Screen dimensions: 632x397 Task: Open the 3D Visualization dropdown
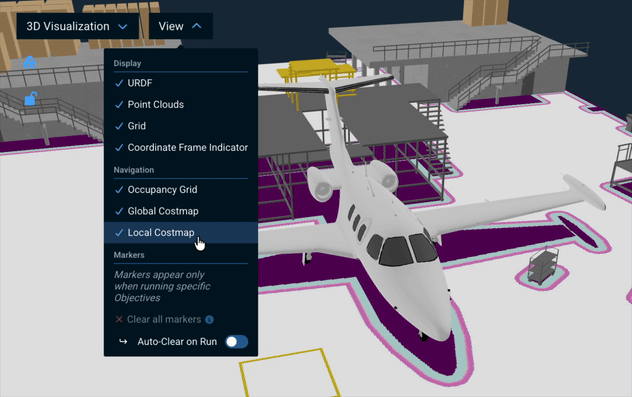[77, 26]
